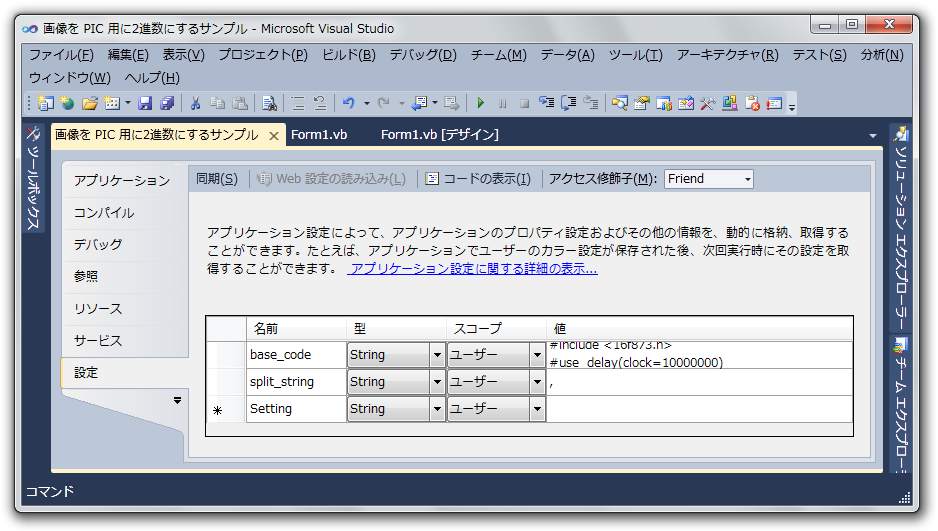Open the ヘルプ(H) menu
This screenshot has height=531, width=938.
152,78
